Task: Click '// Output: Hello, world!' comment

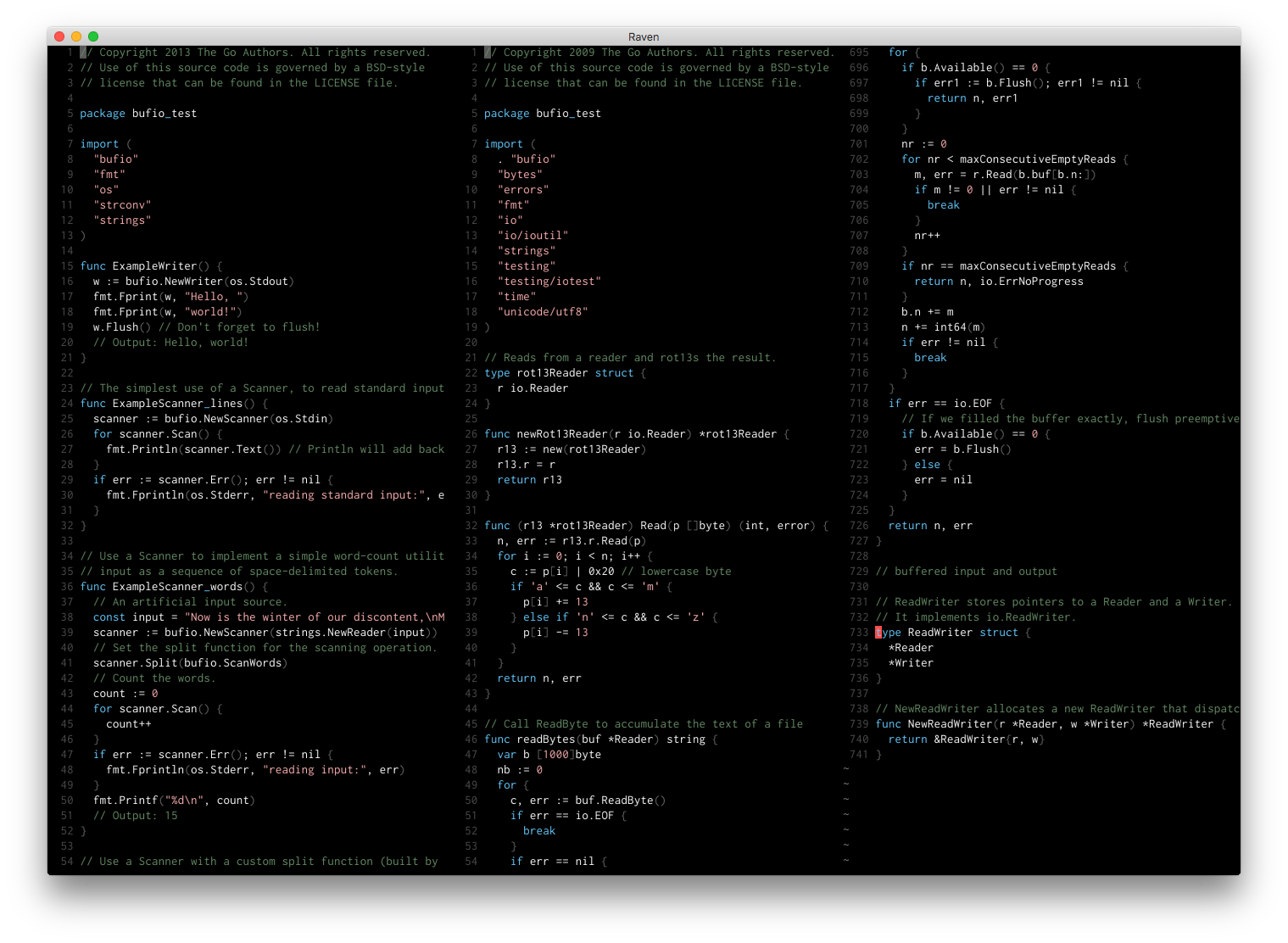Action: [170, 343]
